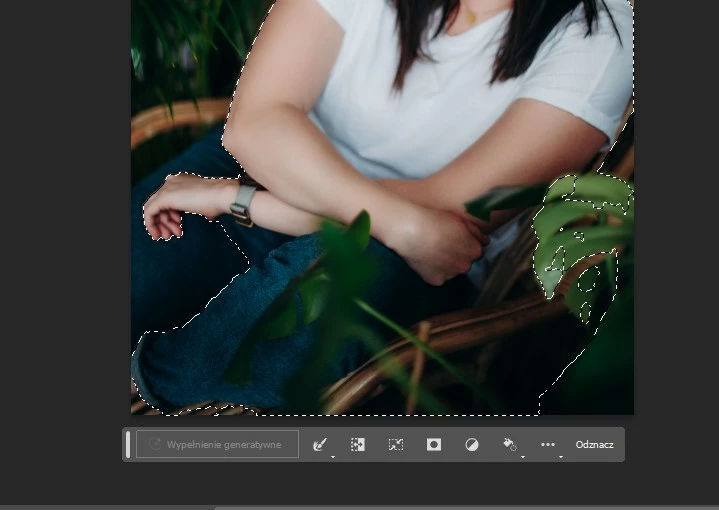The height and width of the screenshot is (510, 719).
Task: Click the Wypełnienie generatywne button
Action: tap(217, 444)
